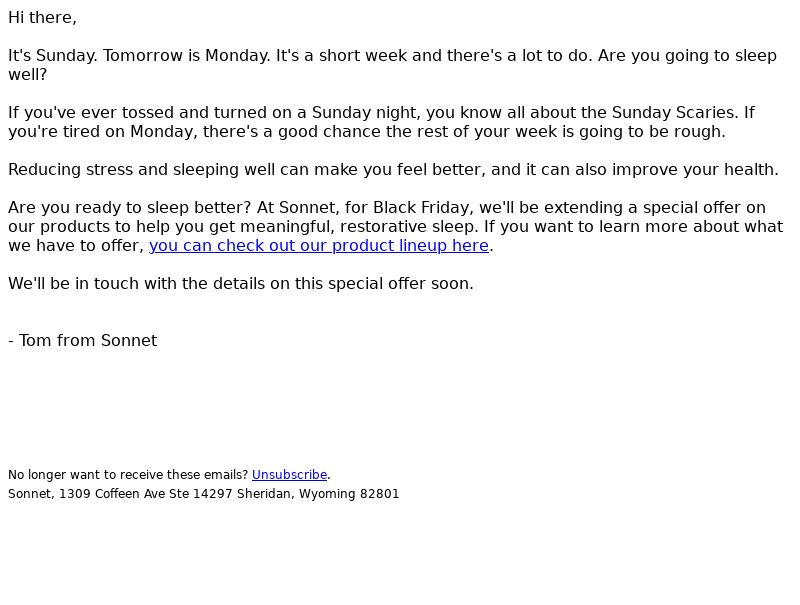Click the 'We'll be in touch' line
800x605 pixels.
tap(241, 284)
